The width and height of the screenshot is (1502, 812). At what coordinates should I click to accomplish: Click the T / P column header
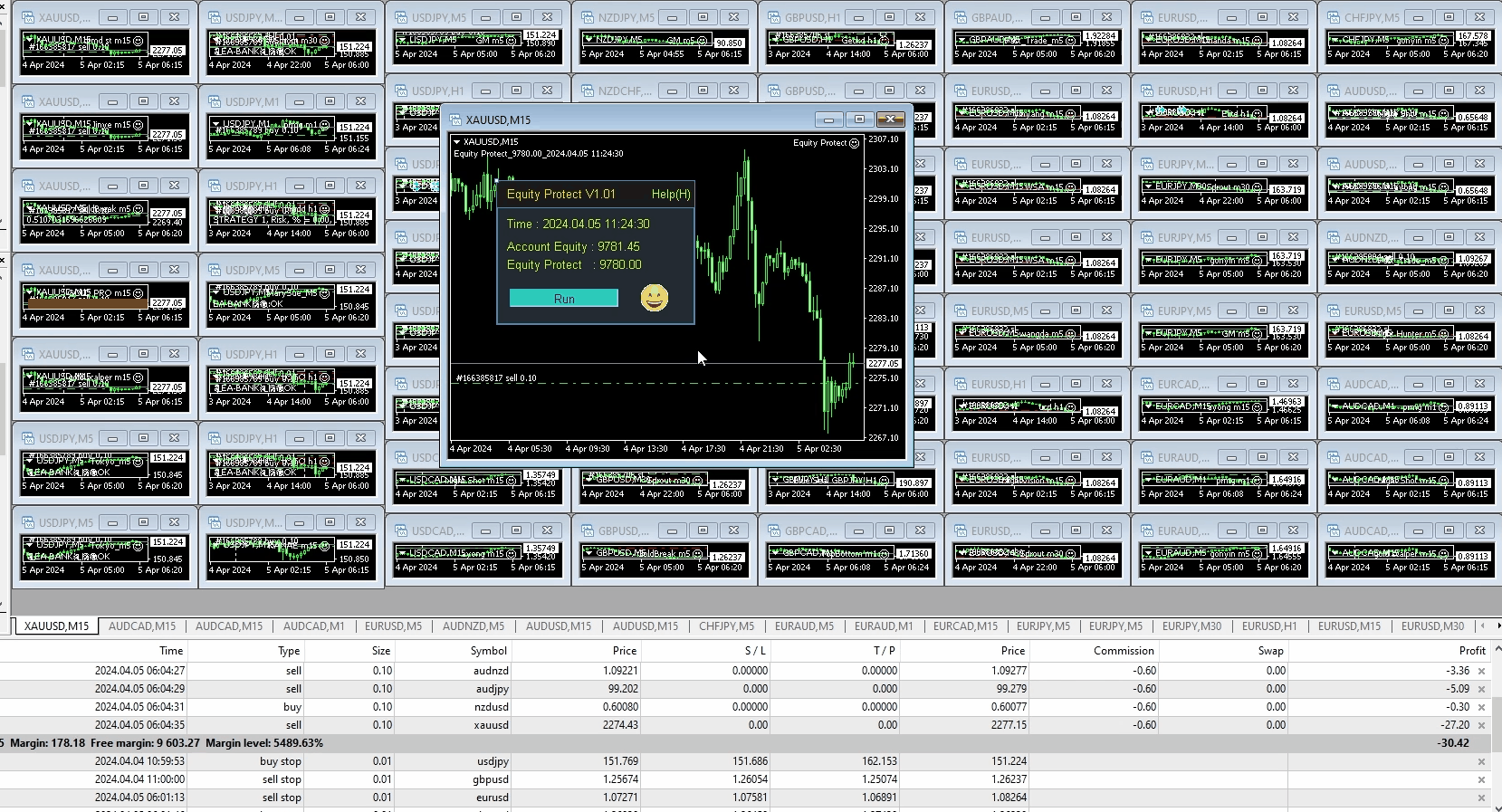pyautogui.click(x=885, y=650)
